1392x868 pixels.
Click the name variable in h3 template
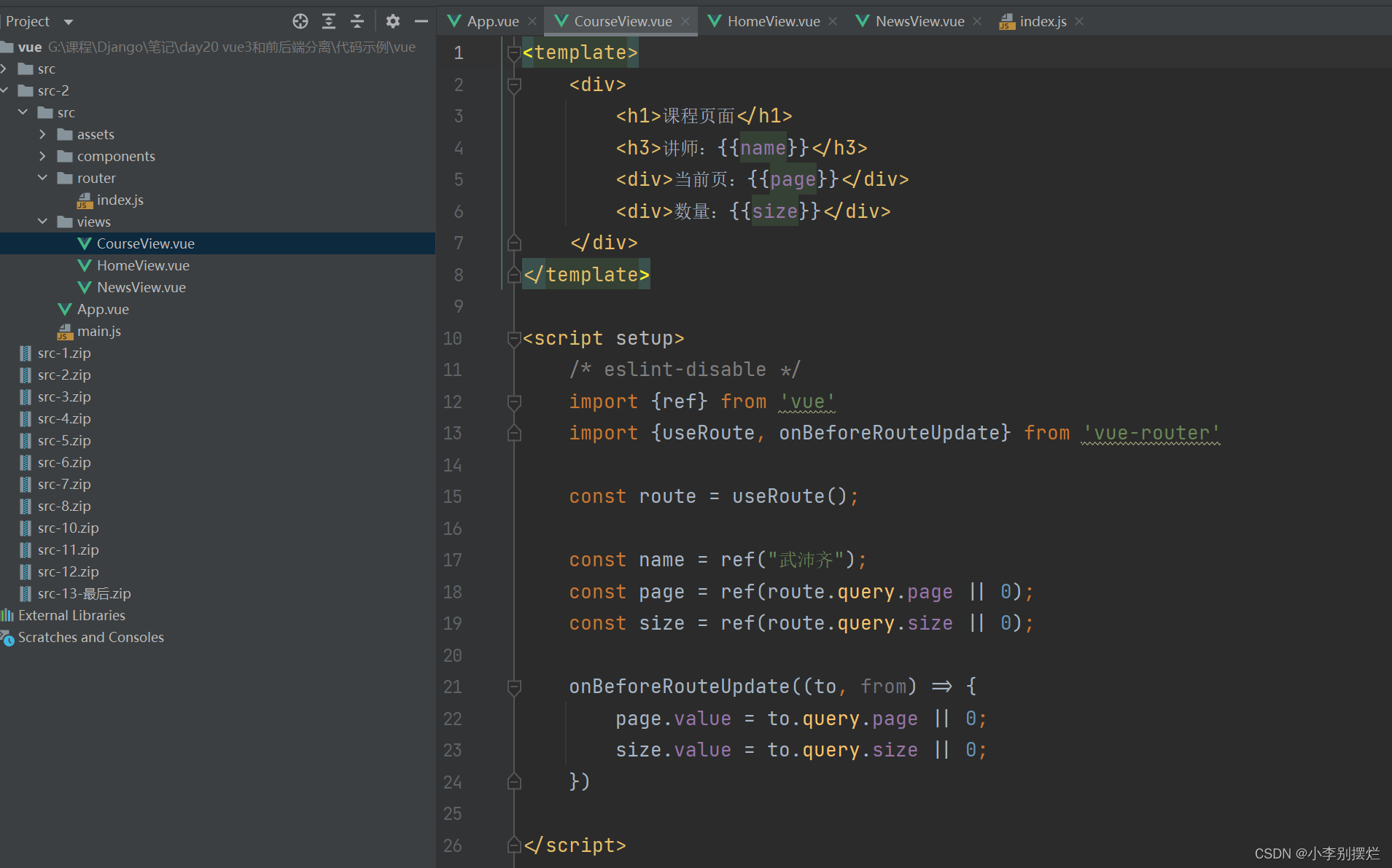pos(763,148)
